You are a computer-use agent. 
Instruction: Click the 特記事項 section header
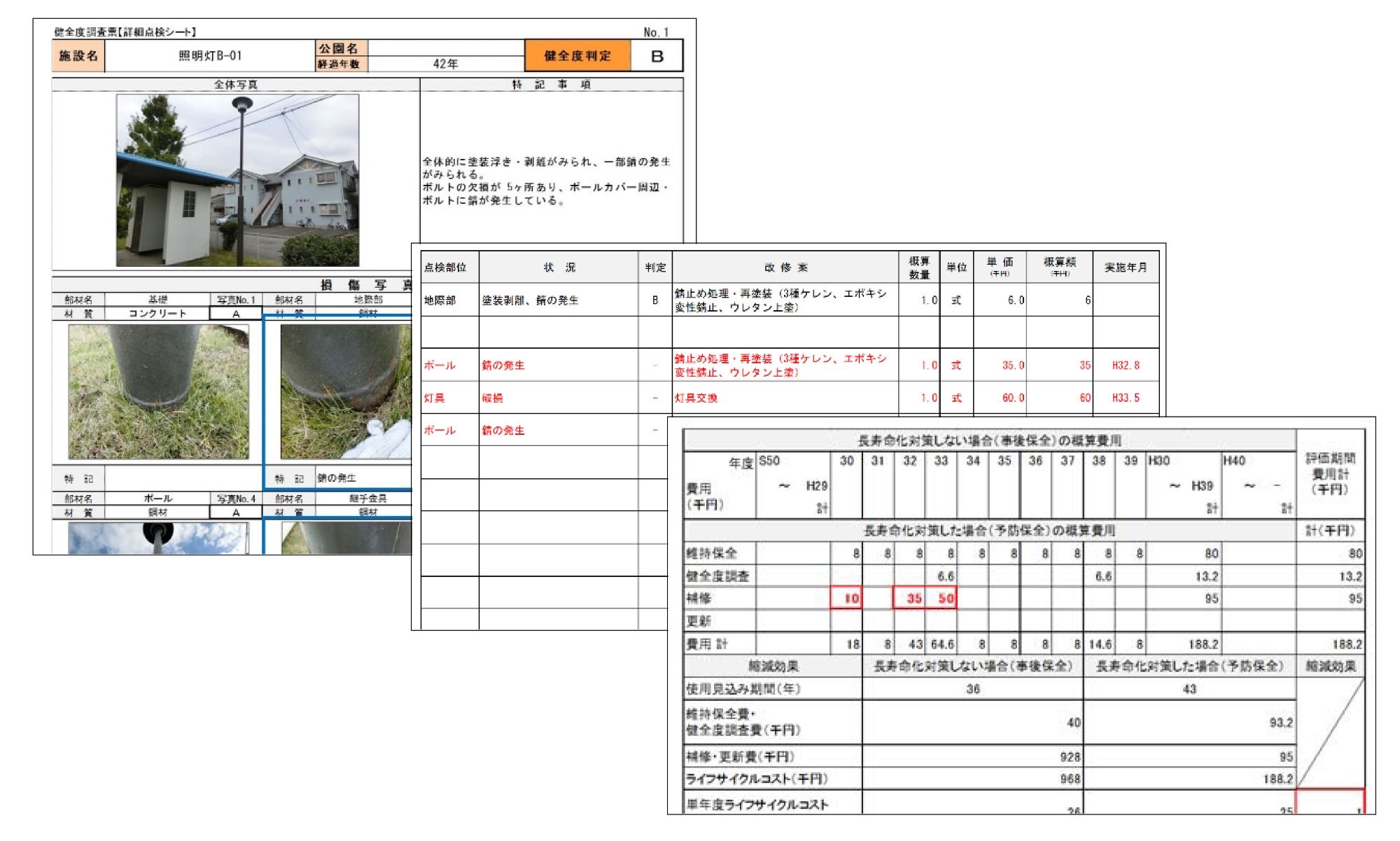point(552,84)
